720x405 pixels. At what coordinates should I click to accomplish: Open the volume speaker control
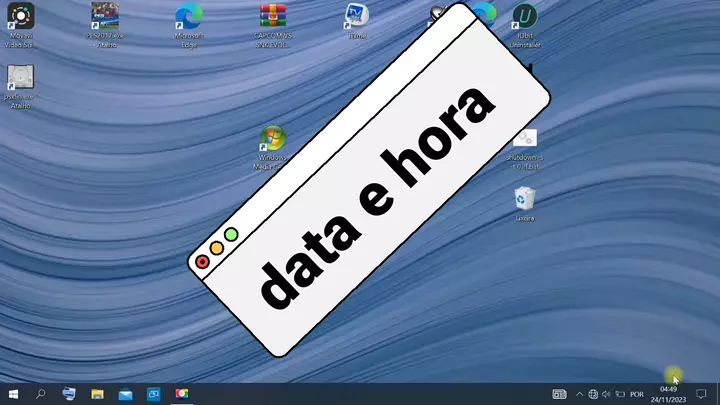[607, 394]
